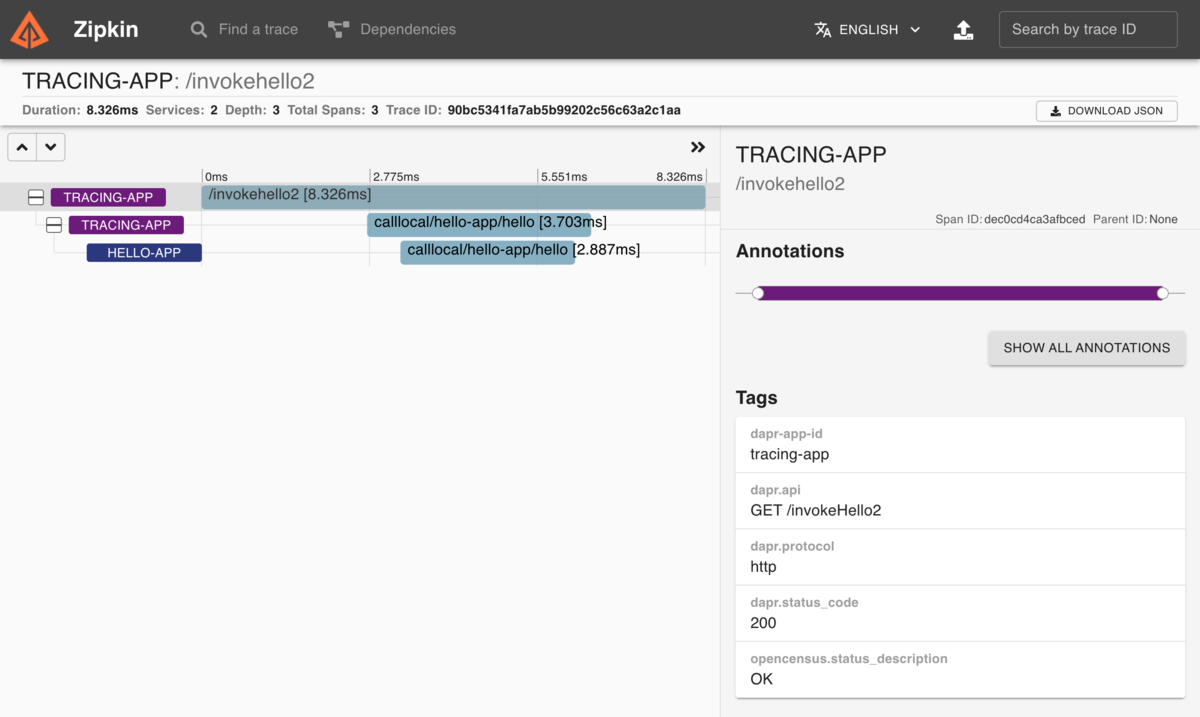This screenshot has height=717, width=1200.
Task: Click SHOW ALL ANNOTATIONS button
Action: (1087, 348)
